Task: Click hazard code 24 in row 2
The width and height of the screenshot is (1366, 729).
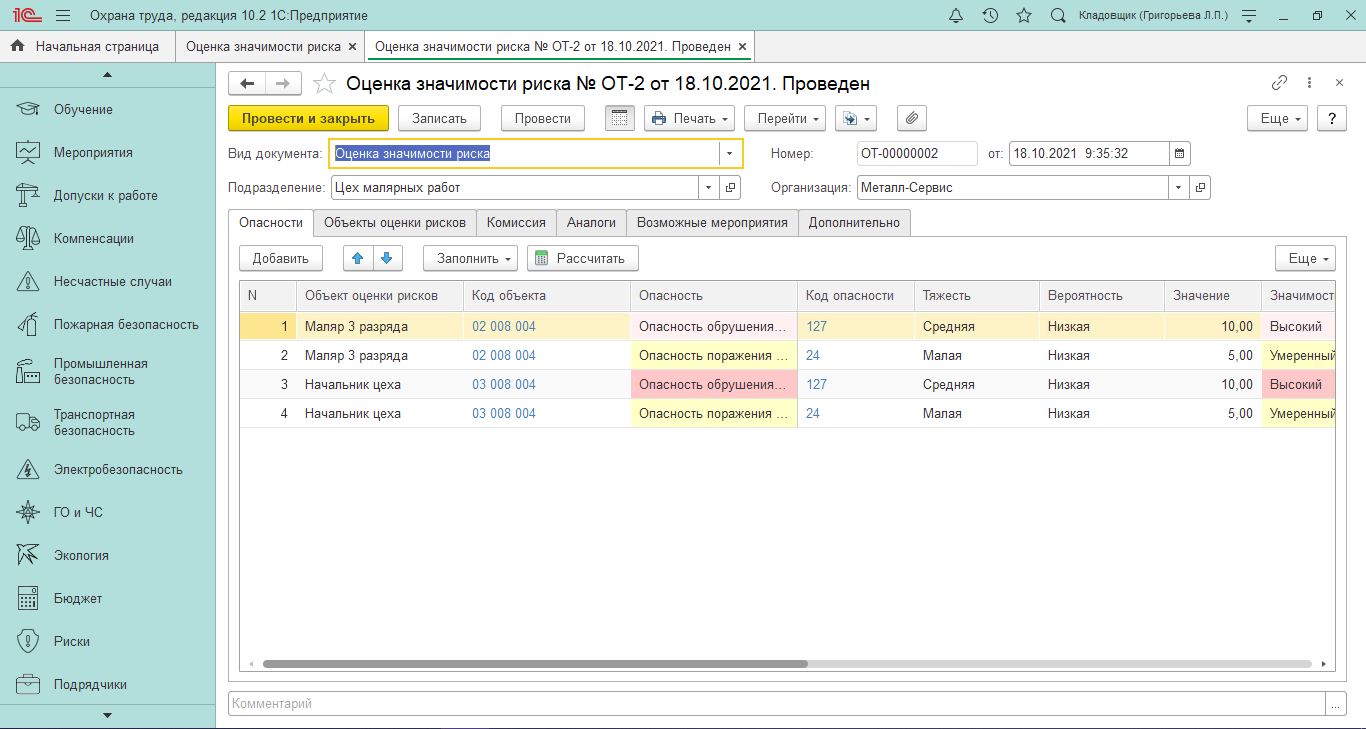Action: [x=813, y=355]
